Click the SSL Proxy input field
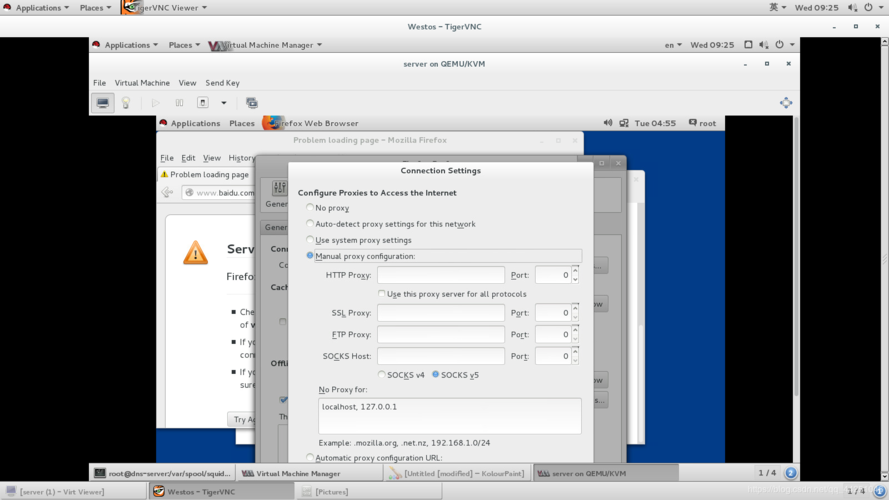The height and width of the screenshot is (500, 889). click(x=441, y=313)
